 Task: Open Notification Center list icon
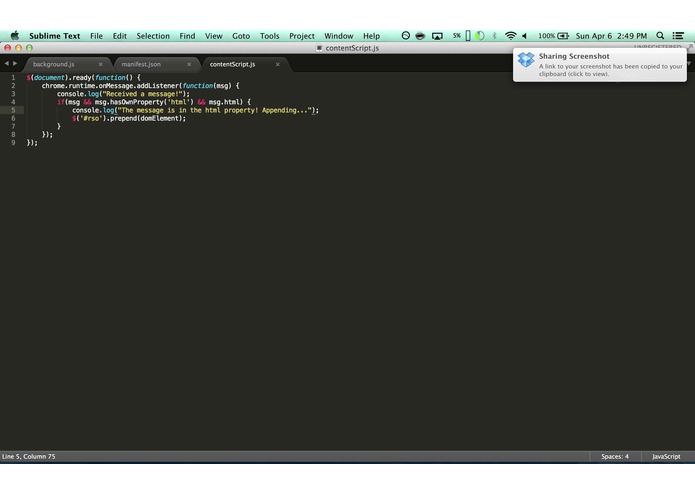pyautogui.click(x=678, y=35)
